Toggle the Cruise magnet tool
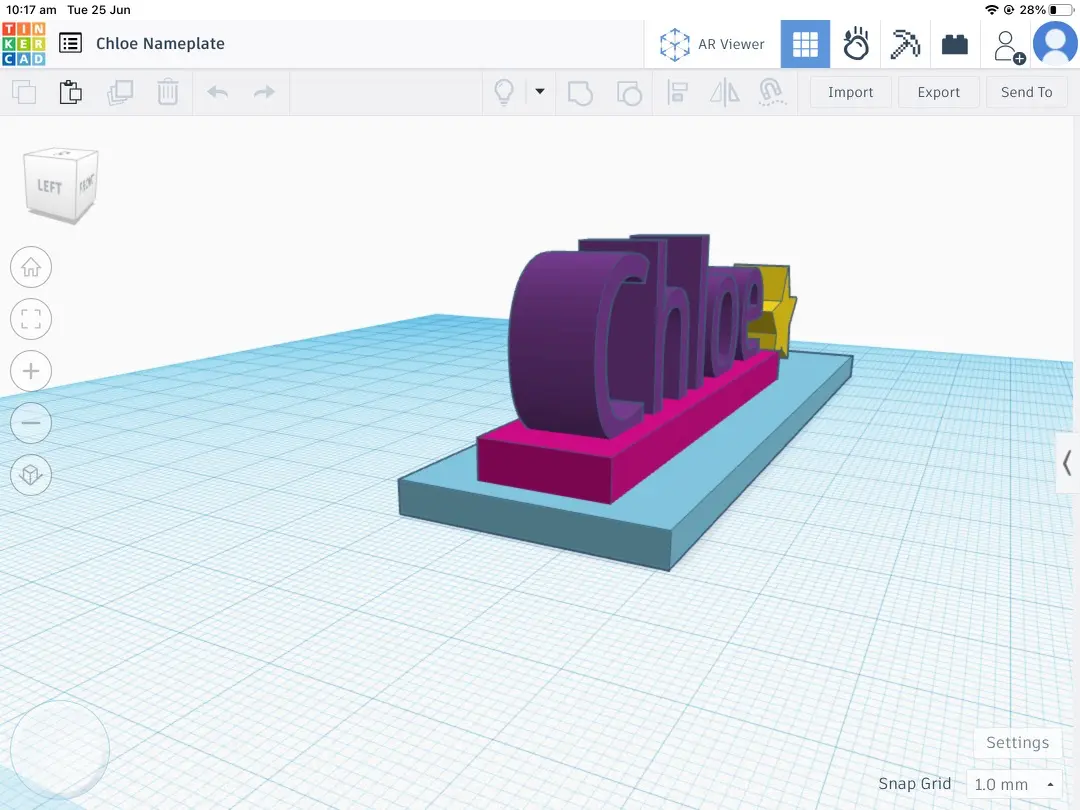 point(771,92)
